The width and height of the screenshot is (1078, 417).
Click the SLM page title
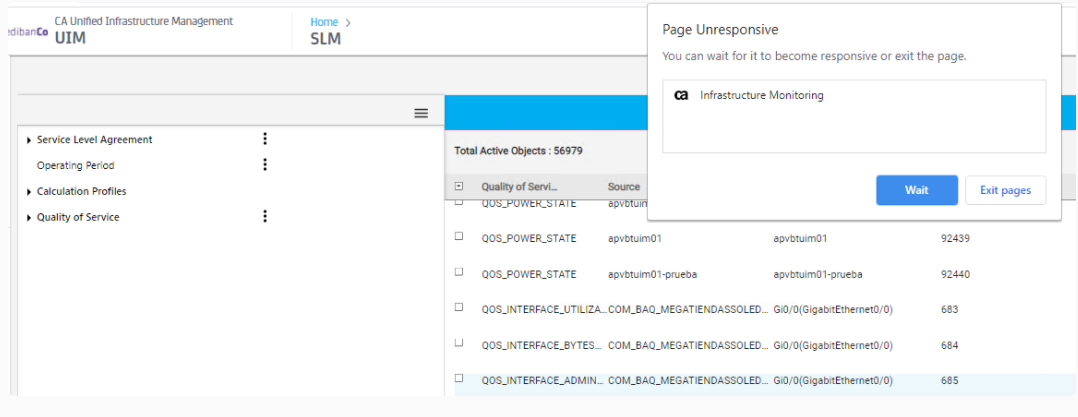[x=326, y=38]
